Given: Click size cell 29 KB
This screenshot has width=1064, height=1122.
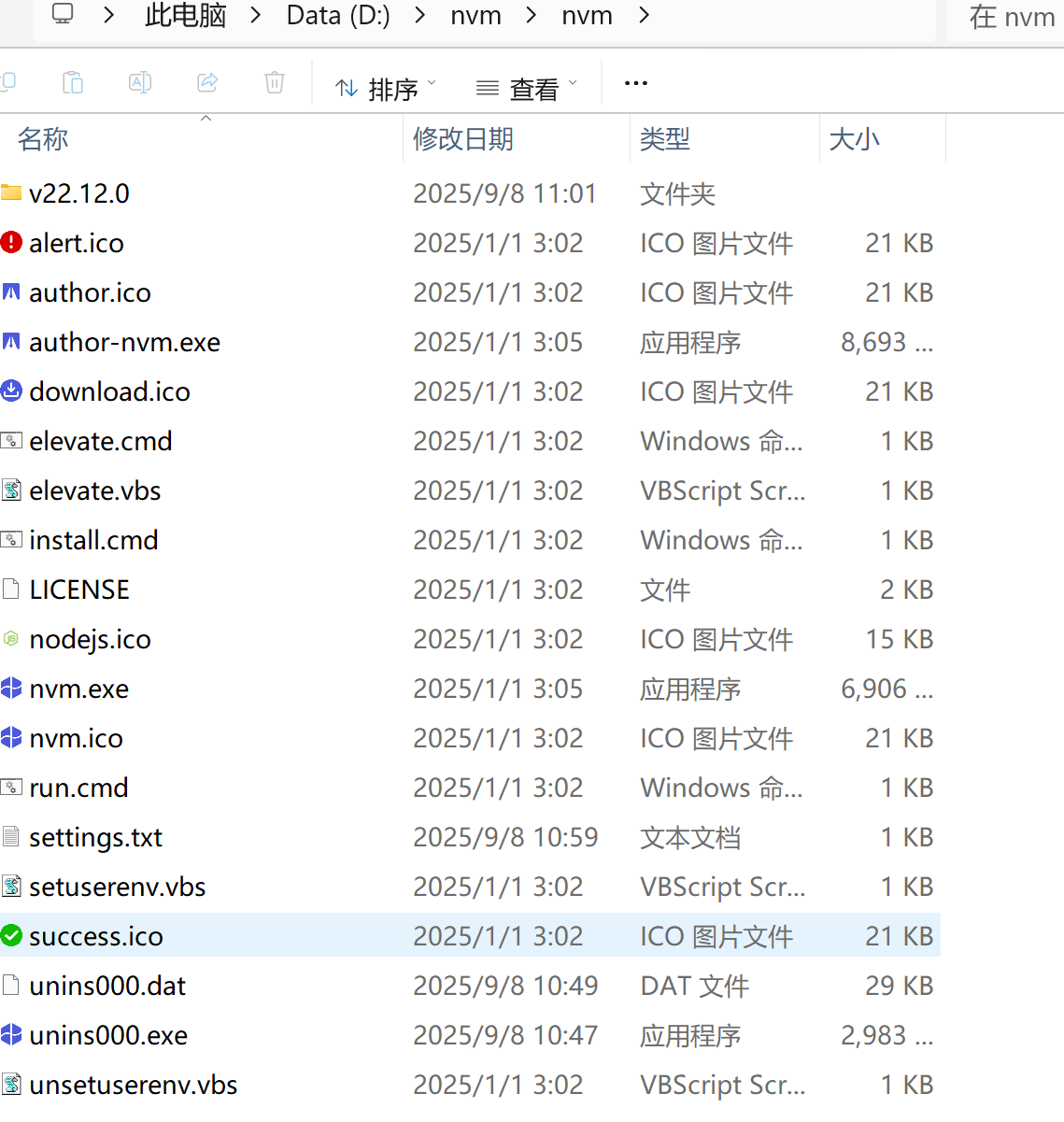Looking at the screenshot, I should [900, 986].
